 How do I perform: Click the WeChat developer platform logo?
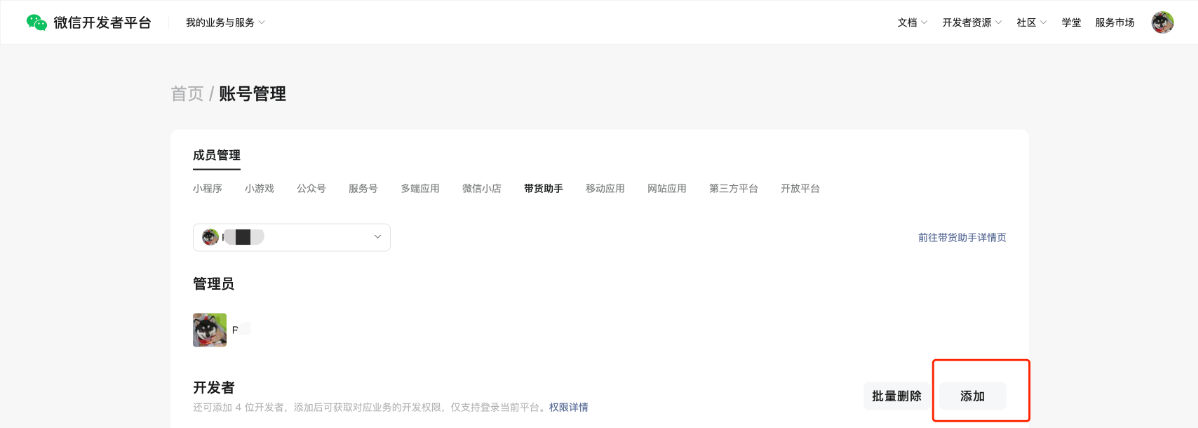coord(89,22)
